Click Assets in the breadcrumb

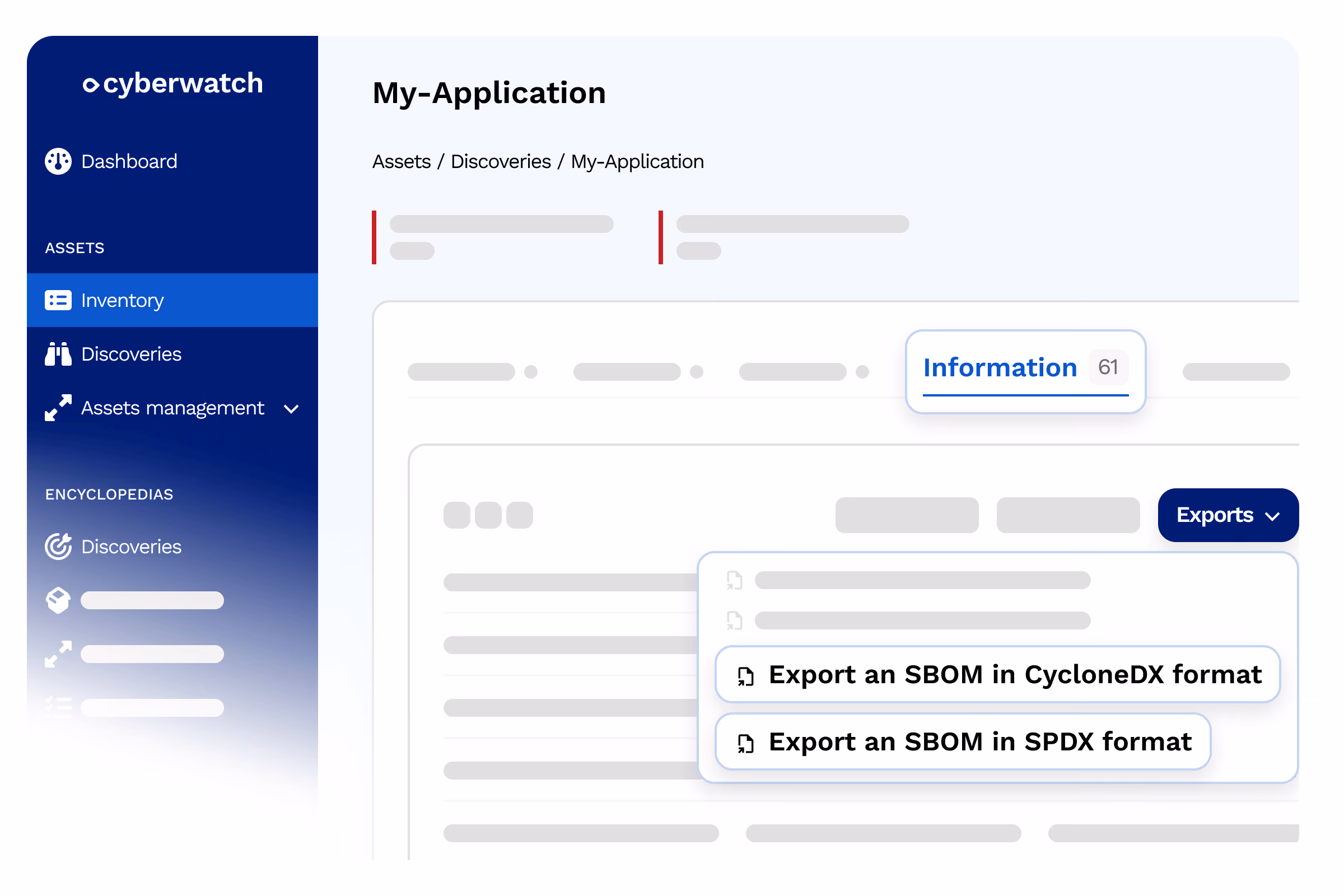[x=402, y=162]
